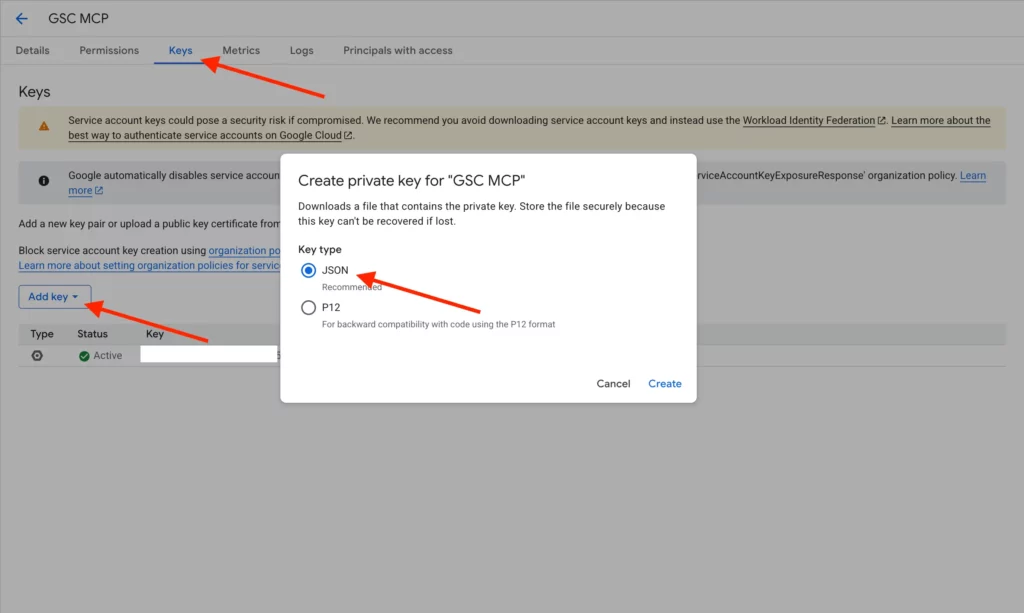Click the Keys section heading
1024x613 pixels.
[35, 92]
